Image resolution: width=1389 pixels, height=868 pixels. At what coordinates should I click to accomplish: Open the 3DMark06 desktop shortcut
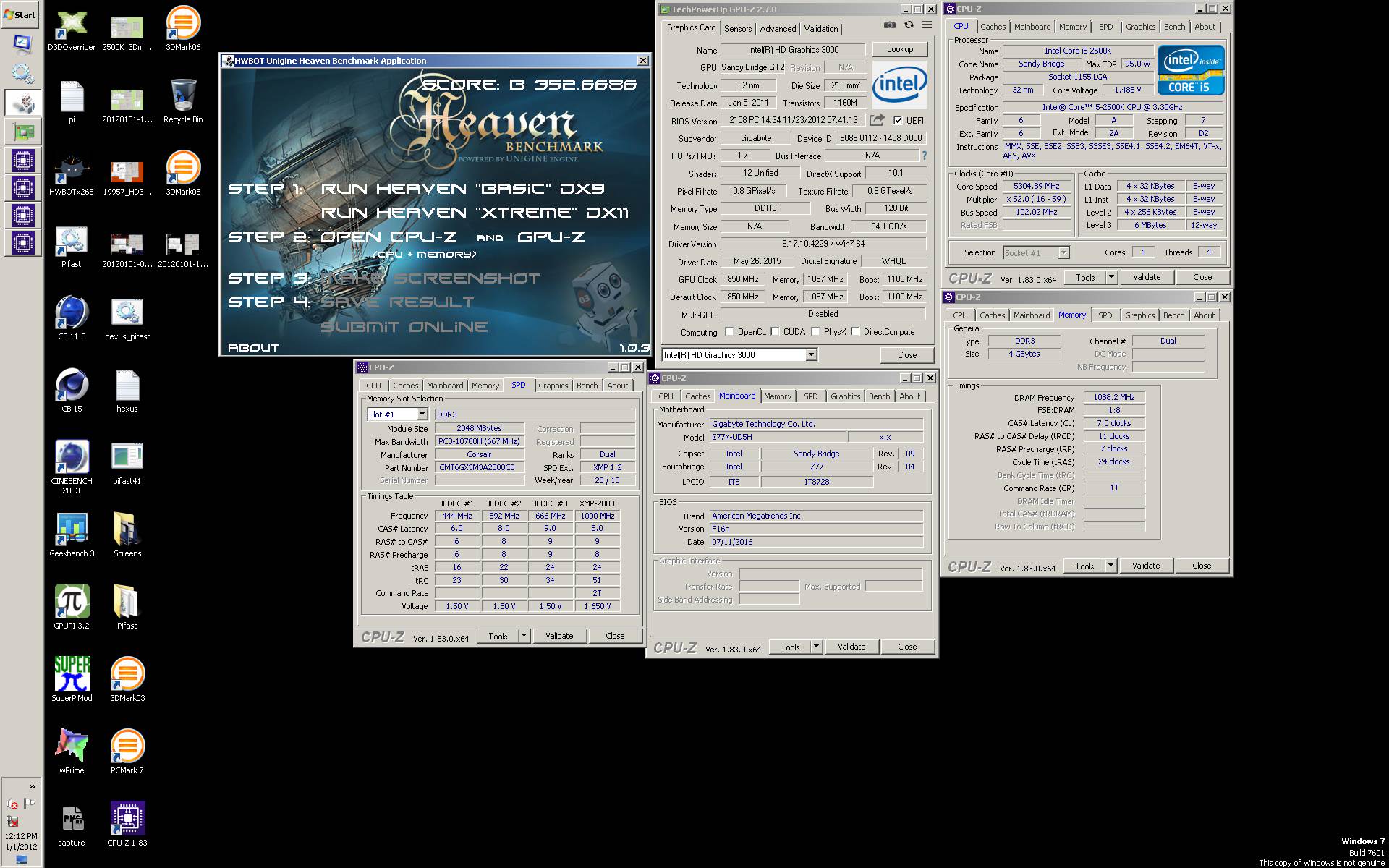(x=183, y=29)
